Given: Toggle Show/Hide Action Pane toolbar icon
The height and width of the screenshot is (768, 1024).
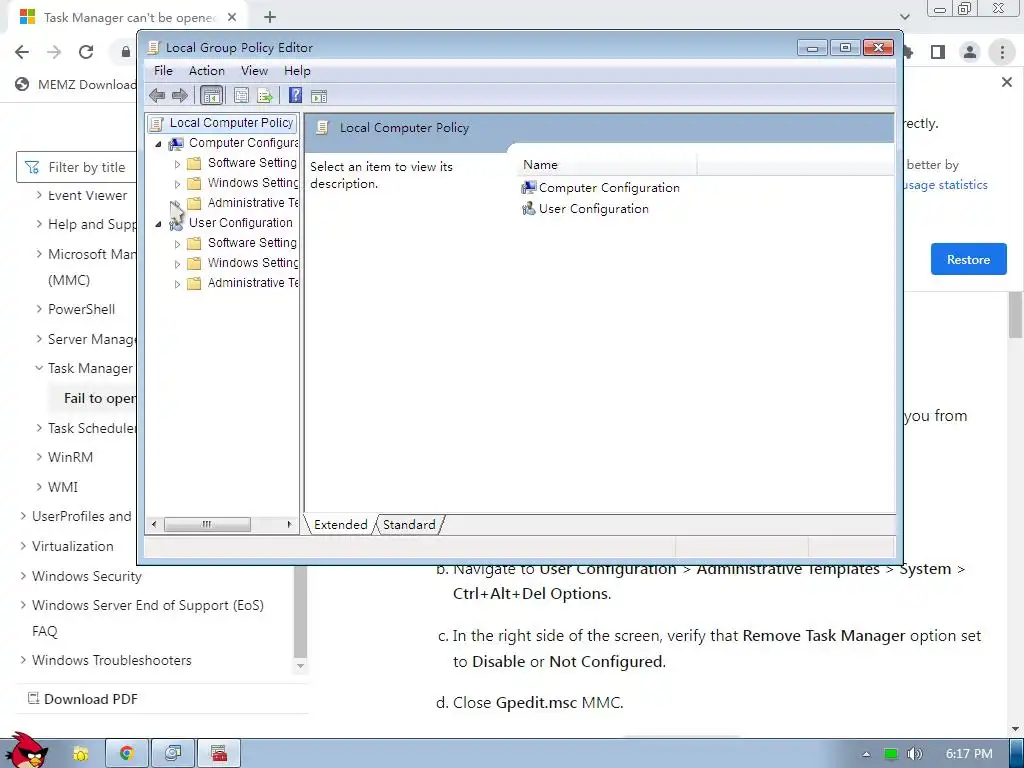Looking at the screenshot, I should [x=319, y=97].
